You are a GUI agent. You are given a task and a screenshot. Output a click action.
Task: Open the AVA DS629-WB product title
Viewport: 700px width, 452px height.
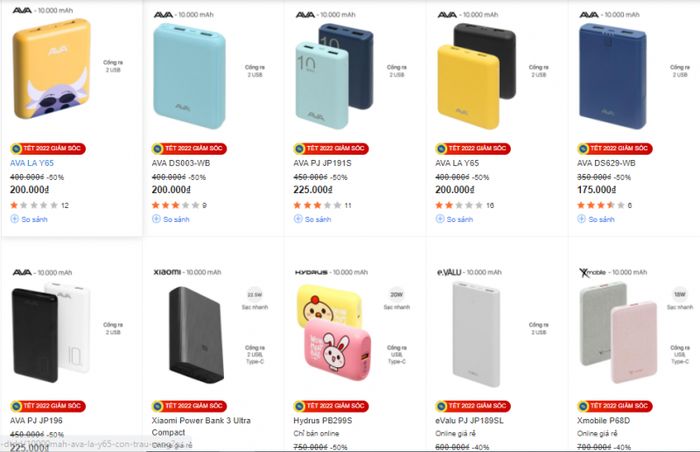[x=606, y=163]
